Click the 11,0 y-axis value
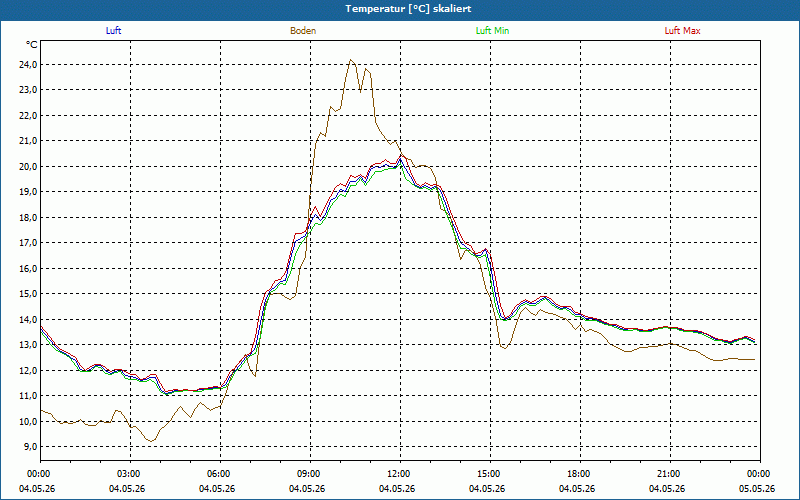This screenshot has width=800, height=500. (29, 396)
